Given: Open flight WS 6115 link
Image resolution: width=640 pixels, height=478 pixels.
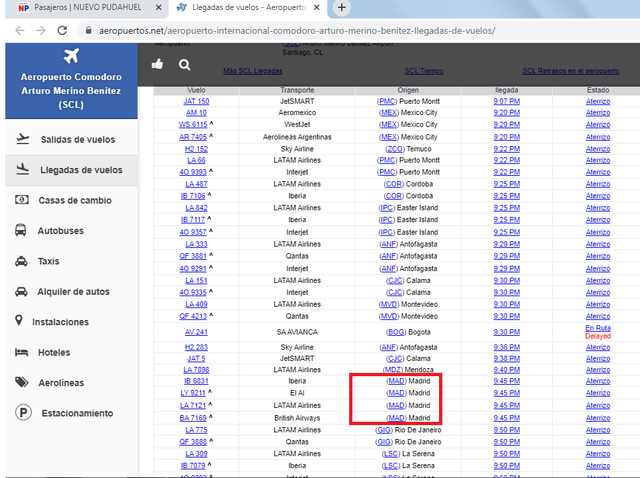Looking at the screenshot, I should [193, 125].
